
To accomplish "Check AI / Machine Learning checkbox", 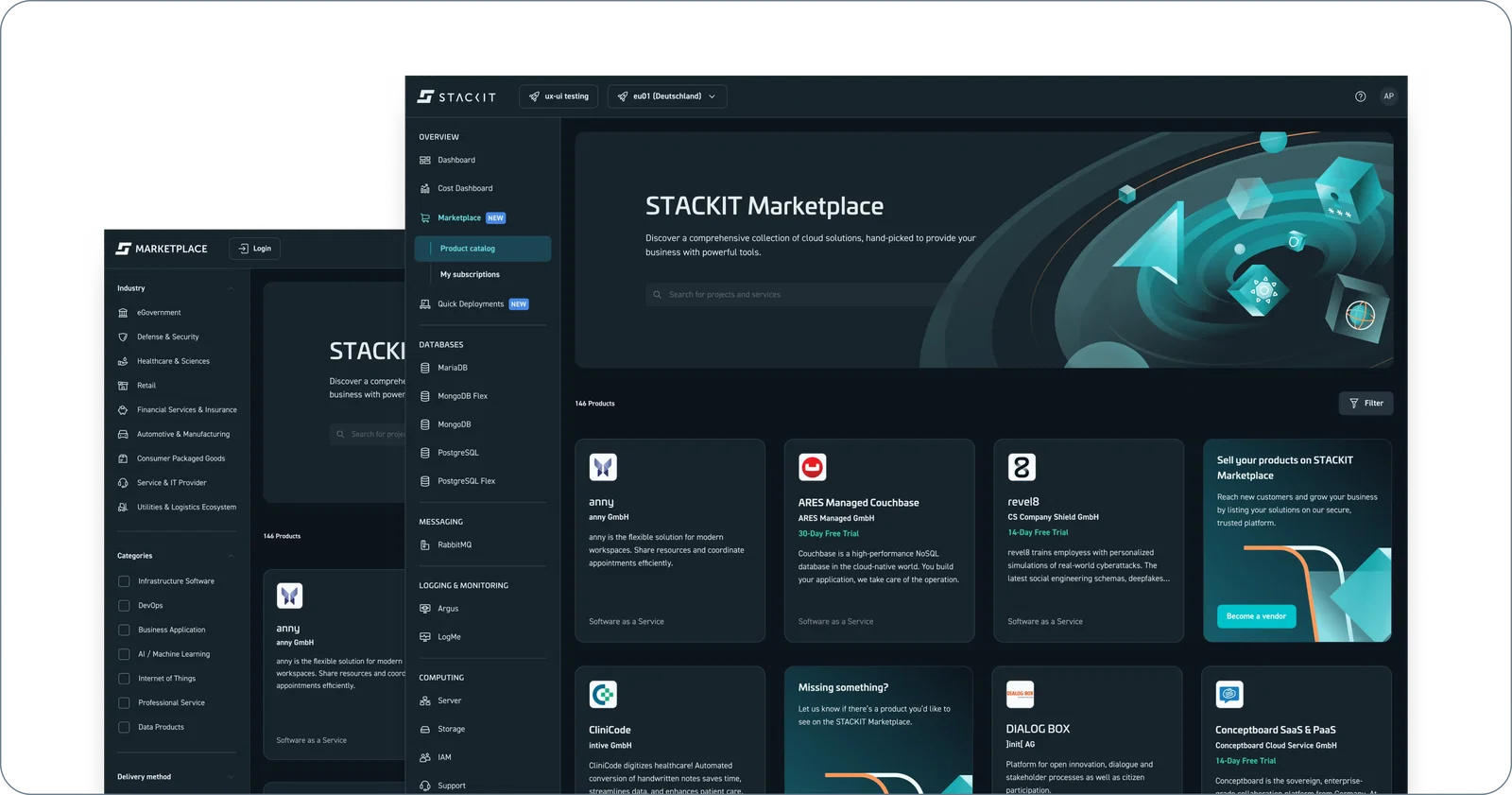I will click(124, 654).
